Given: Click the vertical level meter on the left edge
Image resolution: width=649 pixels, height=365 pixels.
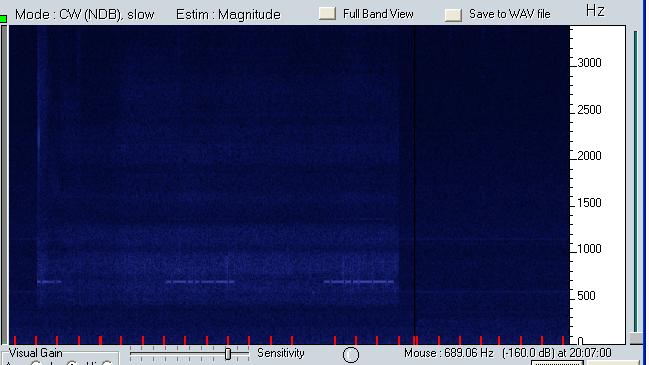Looking at the screenshot, I should (x=4, y=184).
